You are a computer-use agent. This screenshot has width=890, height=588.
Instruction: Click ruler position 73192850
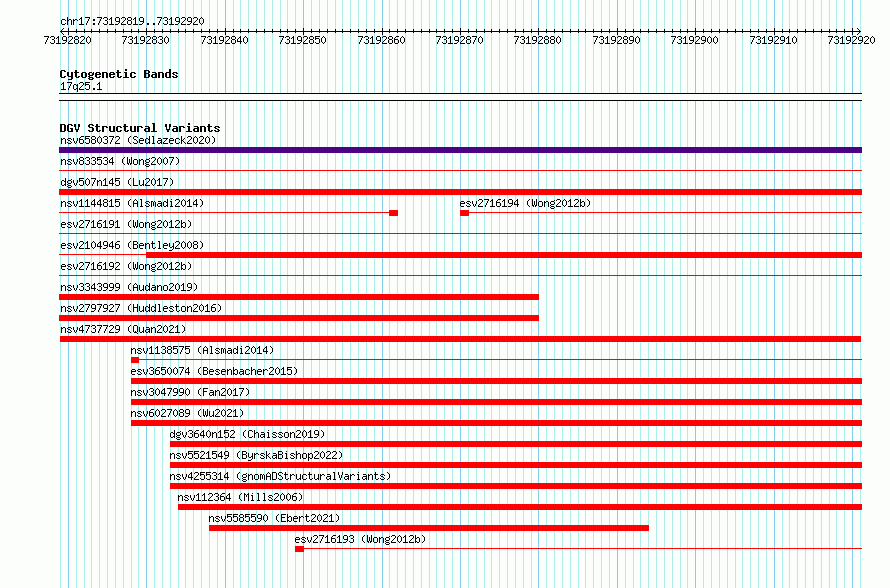pyautogui.click(x=303, y=40)
